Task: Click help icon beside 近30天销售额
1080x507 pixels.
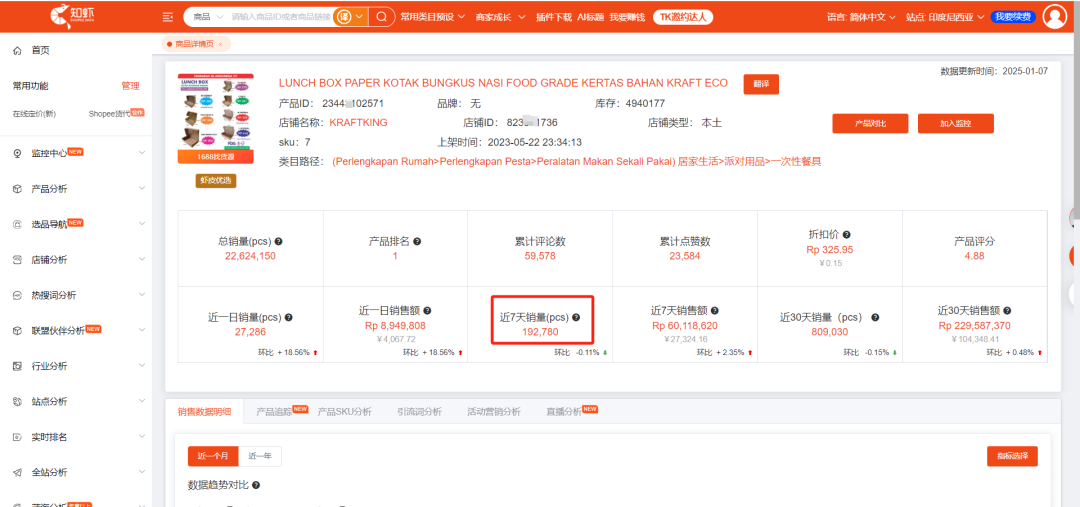Action: pyautogui.click(x=1007, y=311)
